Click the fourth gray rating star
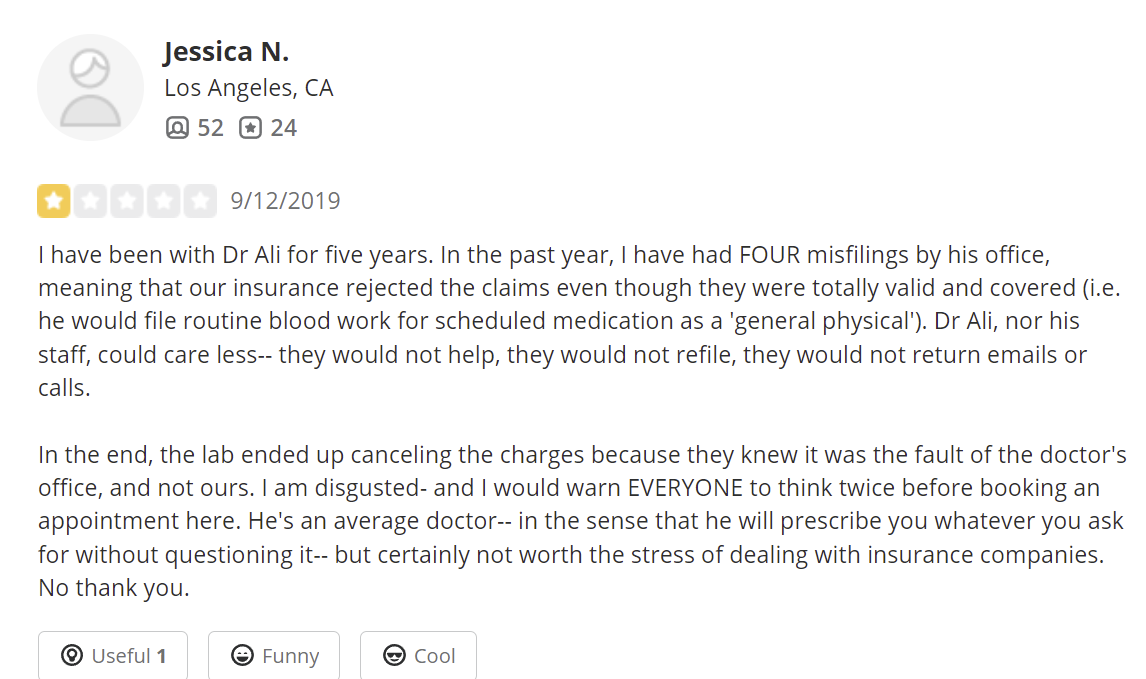1146x679 pixels. tap(164, 201)
